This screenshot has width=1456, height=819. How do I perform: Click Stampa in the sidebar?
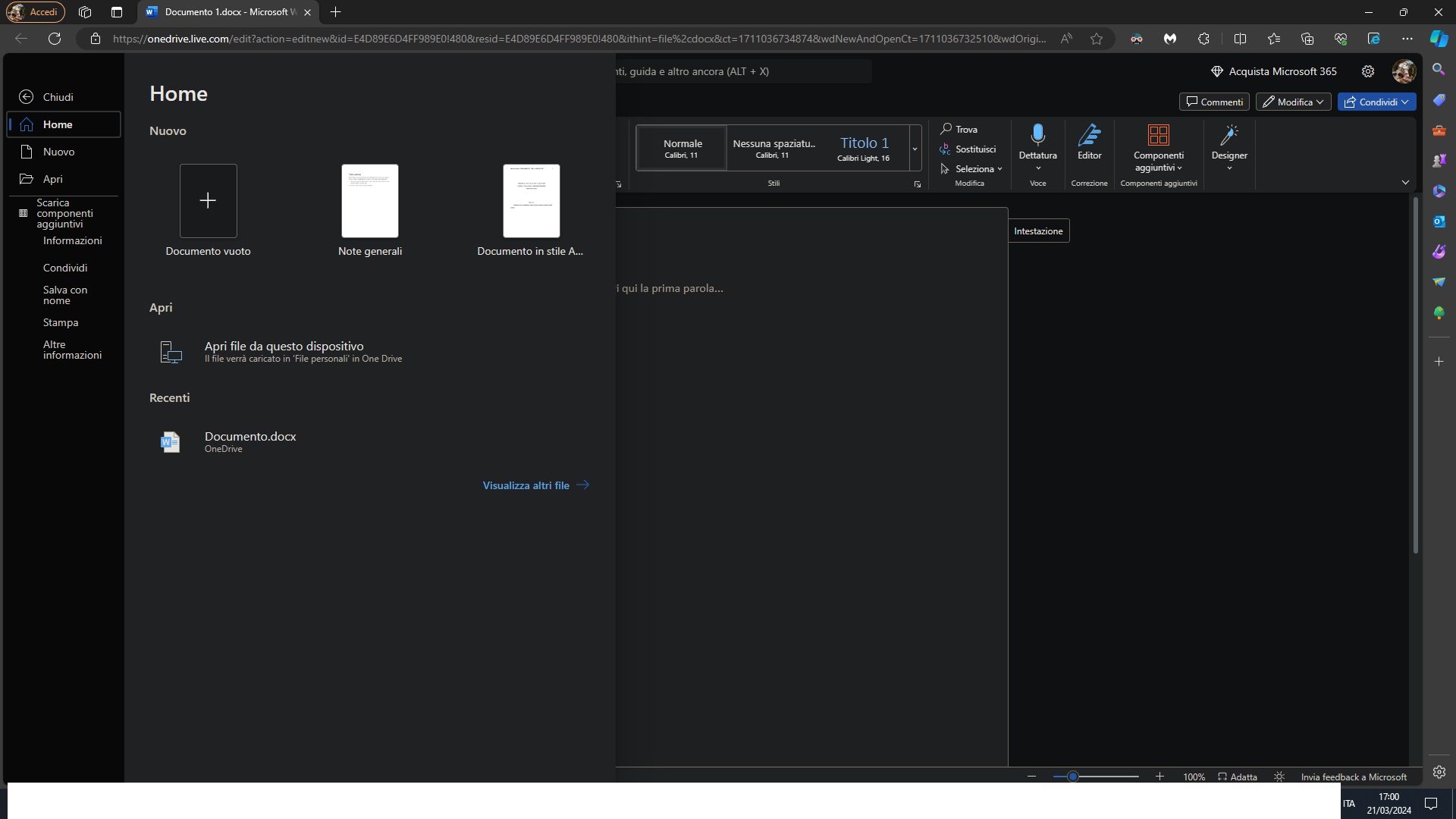[61, 322]
